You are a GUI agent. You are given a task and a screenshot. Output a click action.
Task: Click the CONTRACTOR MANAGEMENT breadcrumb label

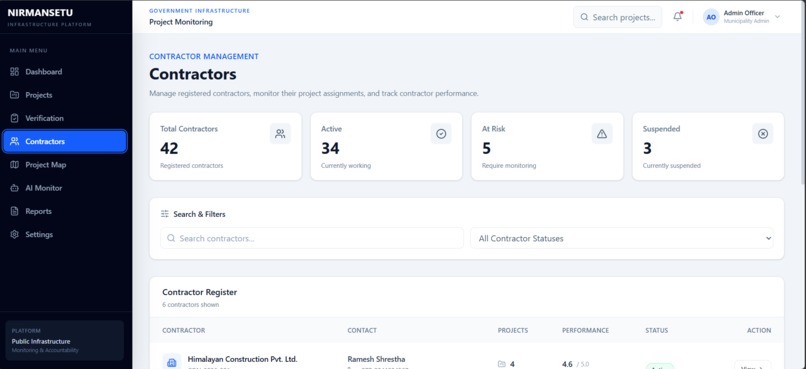(x=204, y=57)
